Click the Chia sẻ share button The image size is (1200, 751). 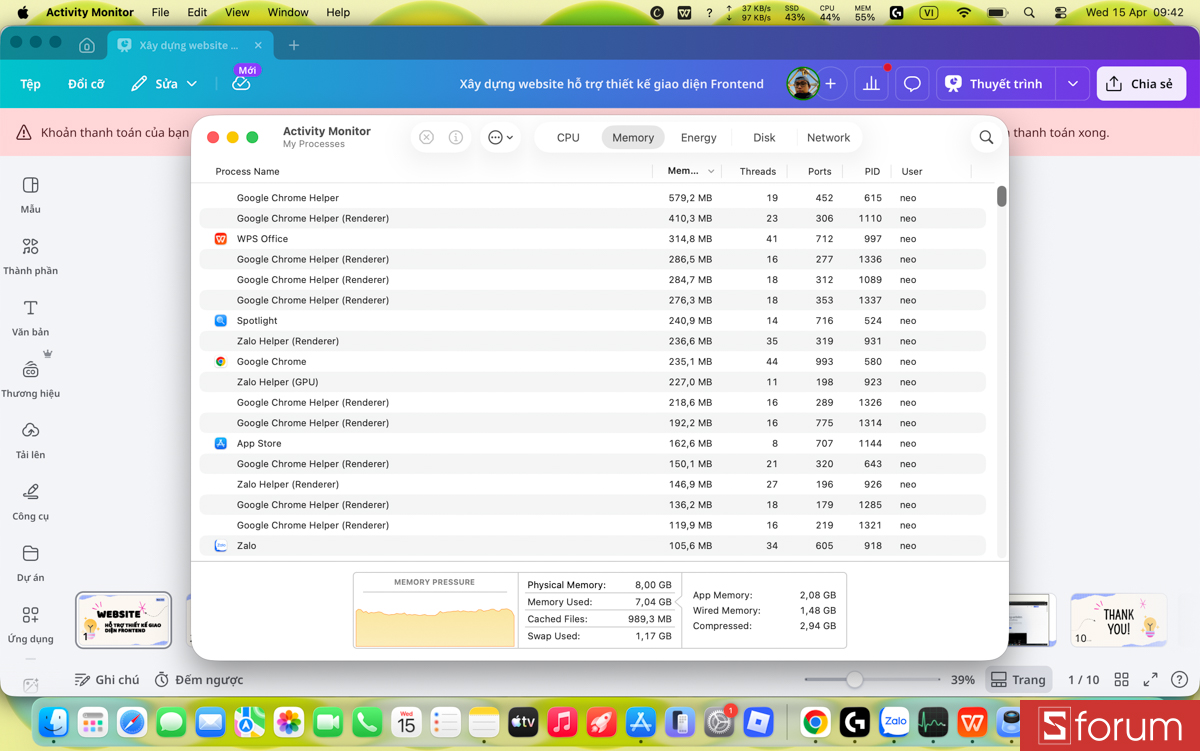pos(1141,84)
